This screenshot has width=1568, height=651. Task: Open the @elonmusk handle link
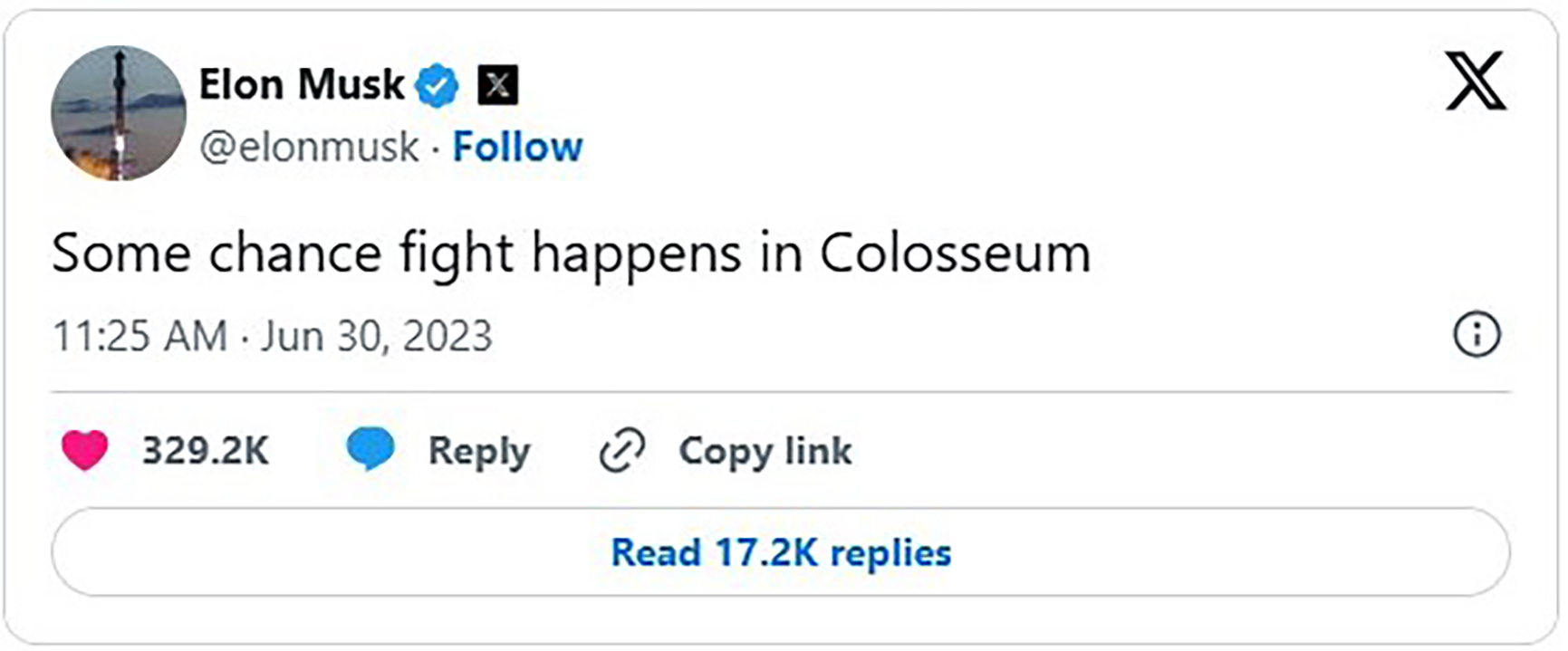(309, 147)
